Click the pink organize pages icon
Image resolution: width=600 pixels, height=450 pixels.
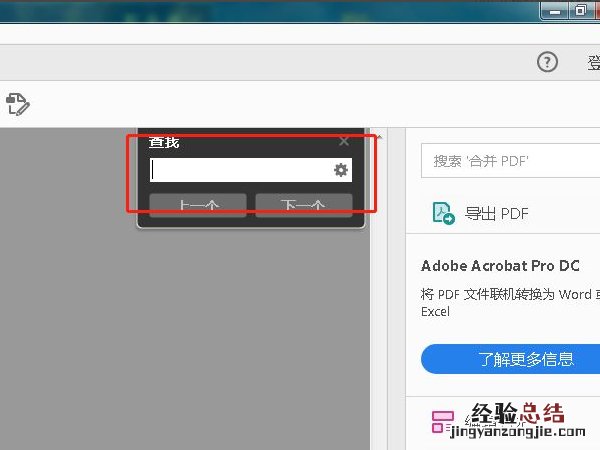pyautogui.click(x=443, y=422)
